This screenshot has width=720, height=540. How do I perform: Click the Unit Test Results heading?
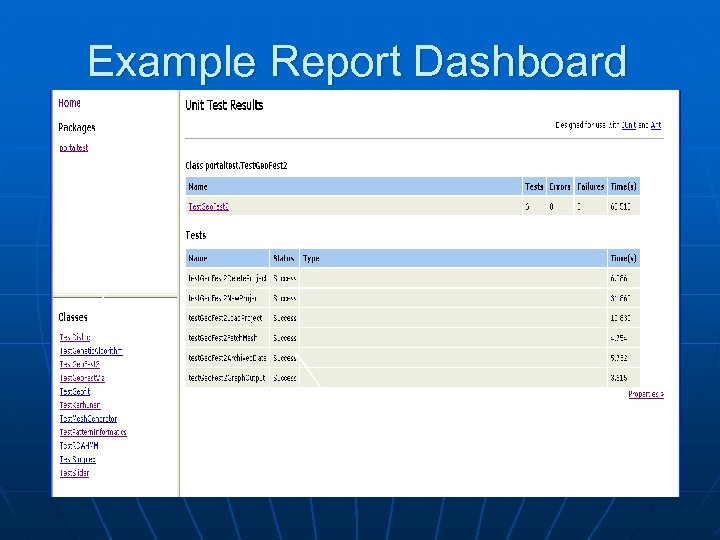[224, 105]
